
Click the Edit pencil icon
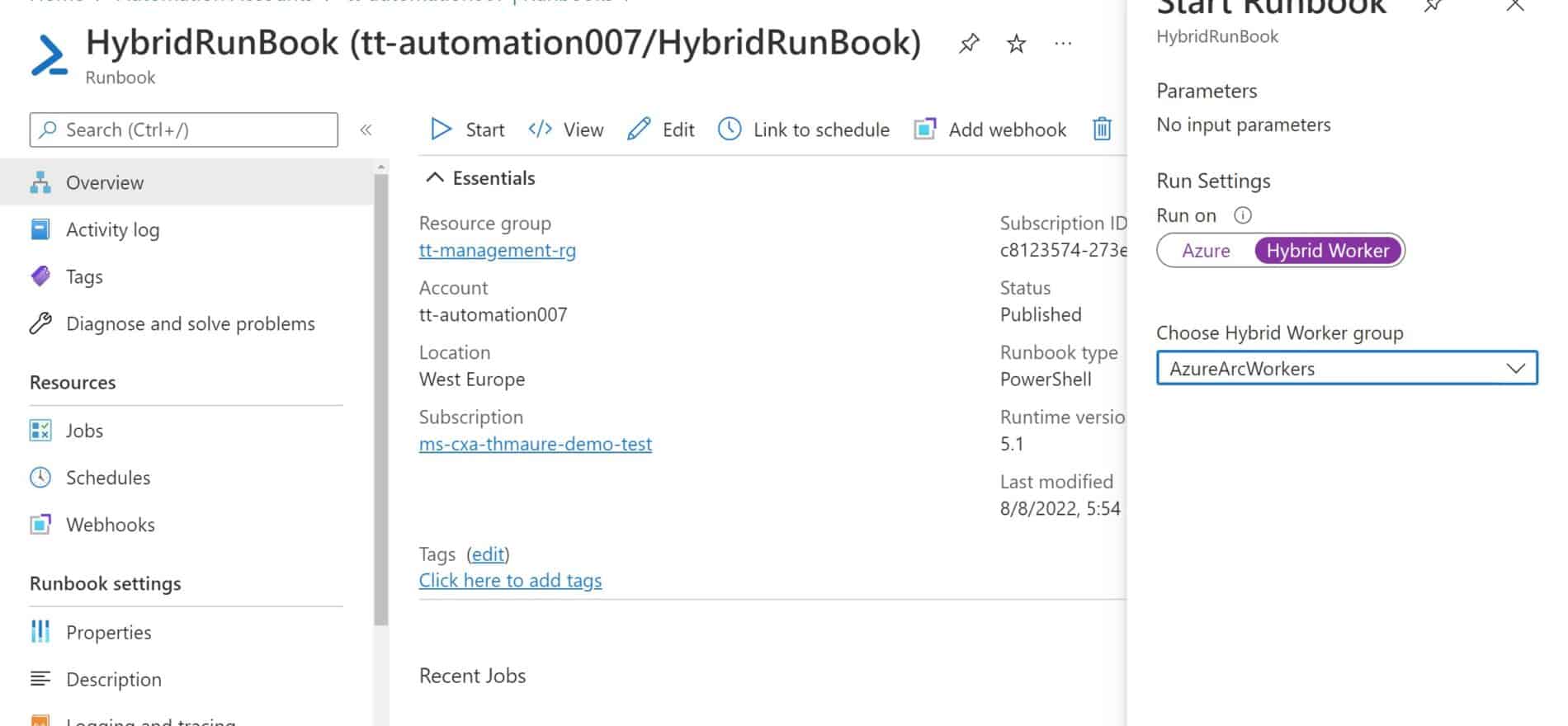point(639,130)
